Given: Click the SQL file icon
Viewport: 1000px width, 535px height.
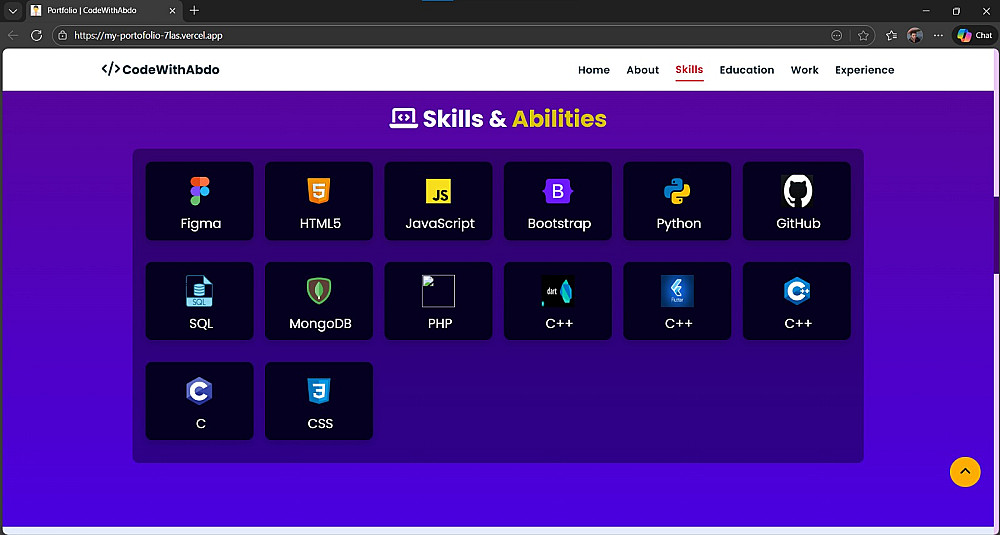Looking at the screenshot, I should [199, 291].
